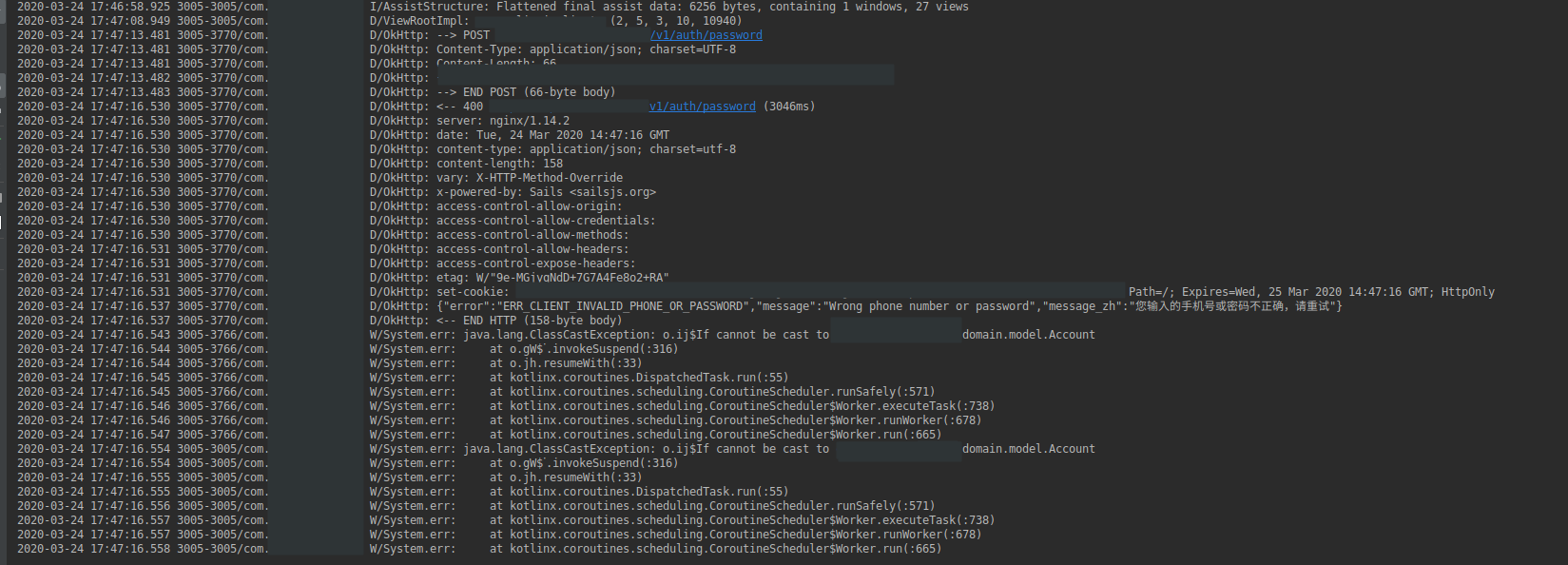Click the access-control-allow-origin header line
The width and height of the screenshot is (1568, 565).
click(529, 206)
